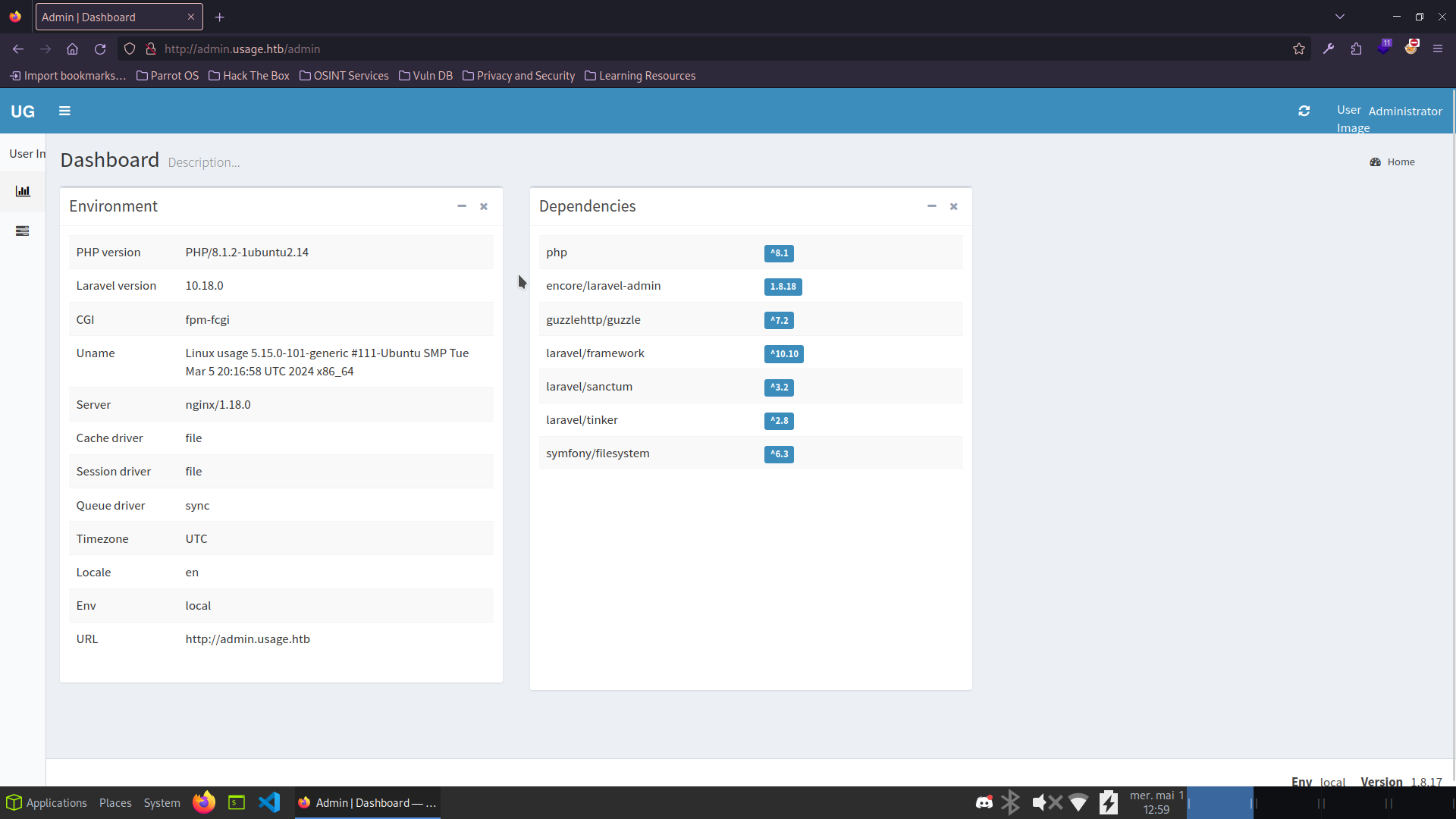Click the refresh icon in the admin navbar

pyautogui.click(x=1304, y=111)
